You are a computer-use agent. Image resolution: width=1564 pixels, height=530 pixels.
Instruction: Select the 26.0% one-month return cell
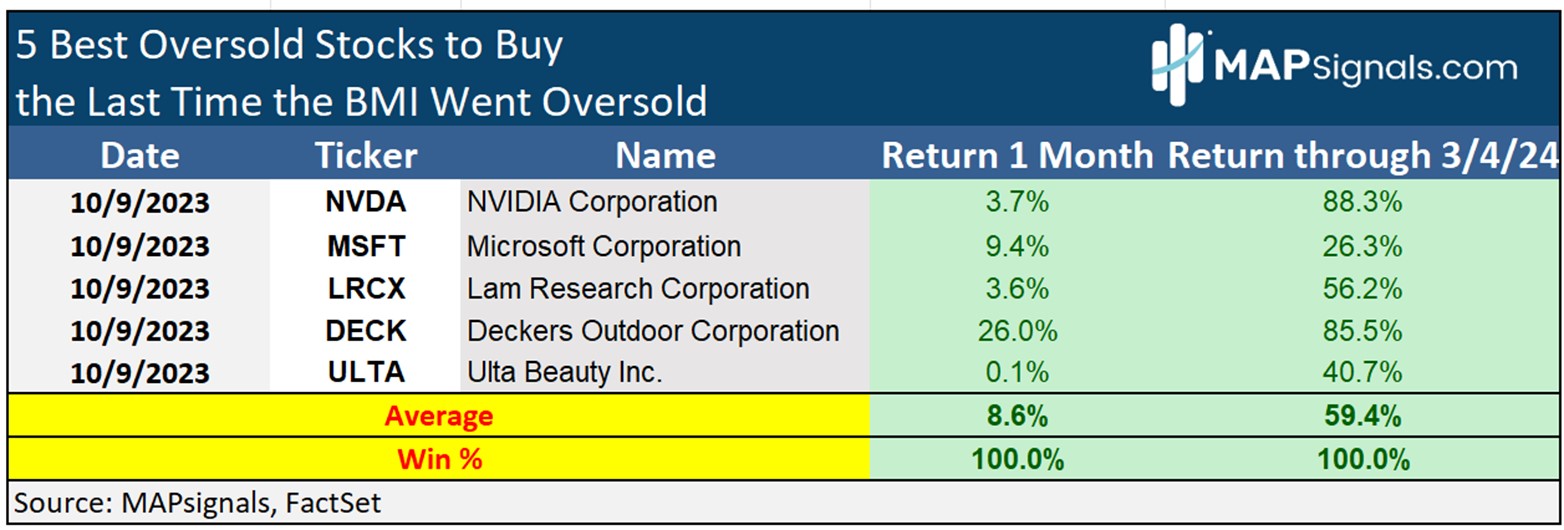coord(1015,331)
